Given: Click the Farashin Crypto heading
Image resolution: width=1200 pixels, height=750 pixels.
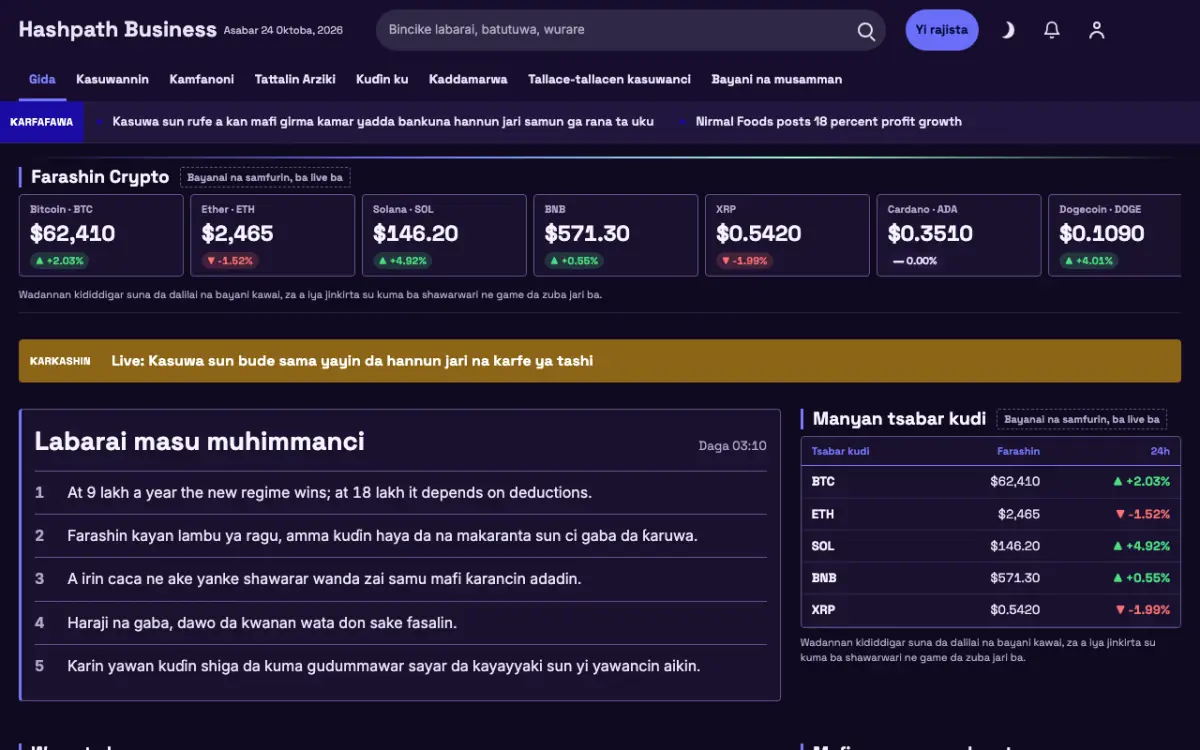Looking at the screenshot, I should tap(100, 177).
